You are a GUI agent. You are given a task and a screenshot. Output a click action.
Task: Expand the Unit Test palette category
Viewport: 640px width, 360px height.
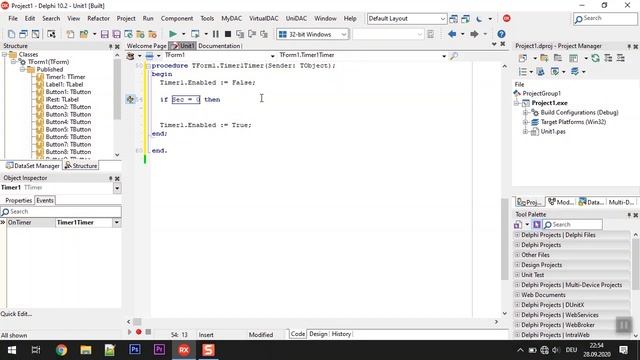coord(517,275)
